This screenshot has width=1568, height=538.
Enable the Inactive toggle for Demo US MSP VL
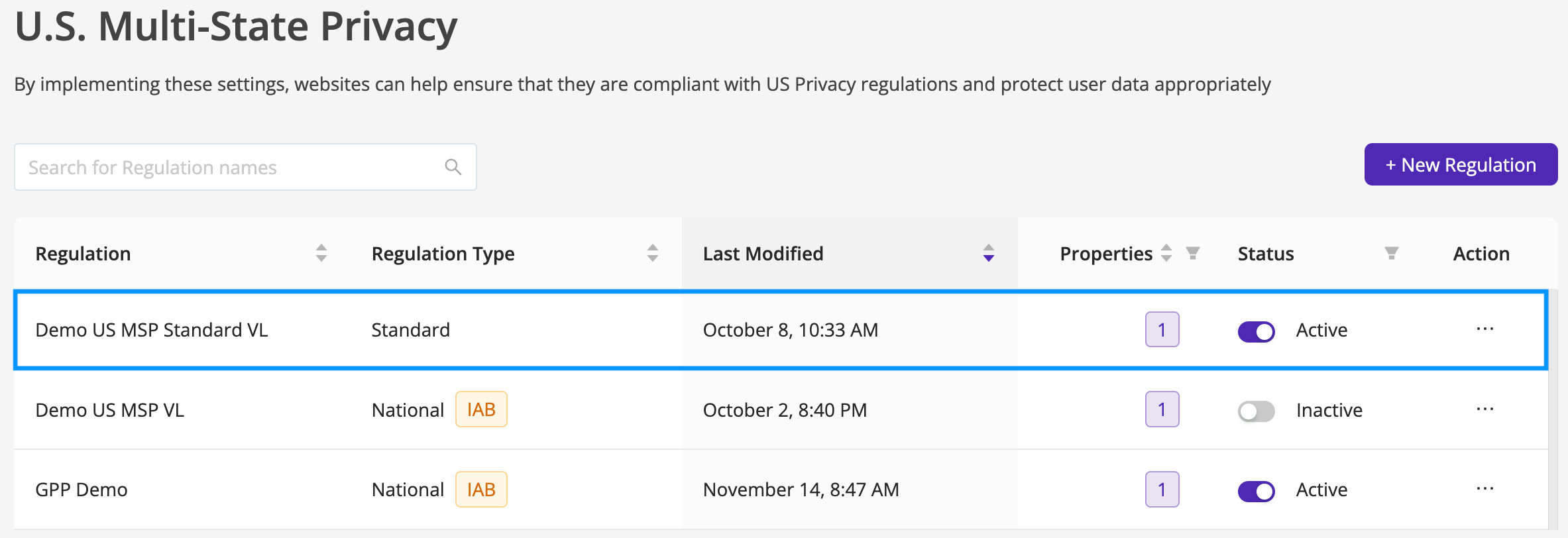coord(1255,411)
